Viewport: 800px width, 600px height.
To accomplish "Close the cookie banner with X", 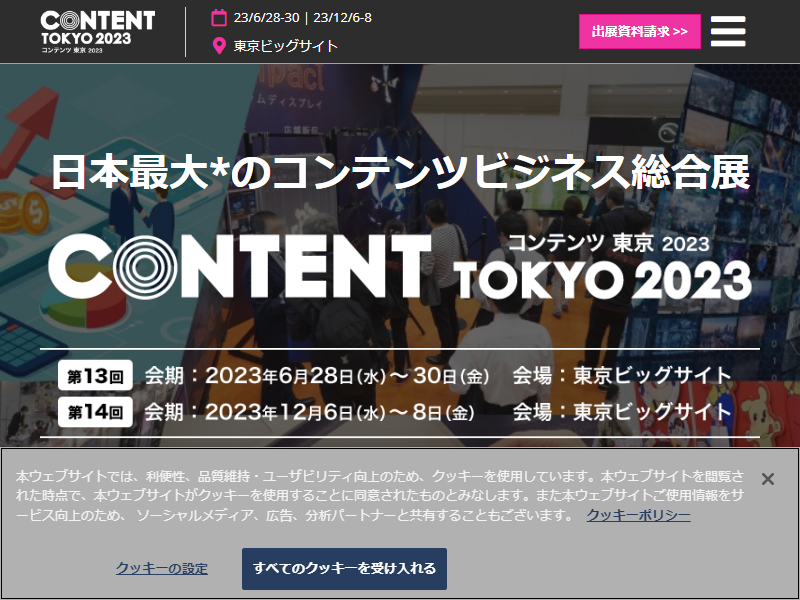I will coord(767,479).
